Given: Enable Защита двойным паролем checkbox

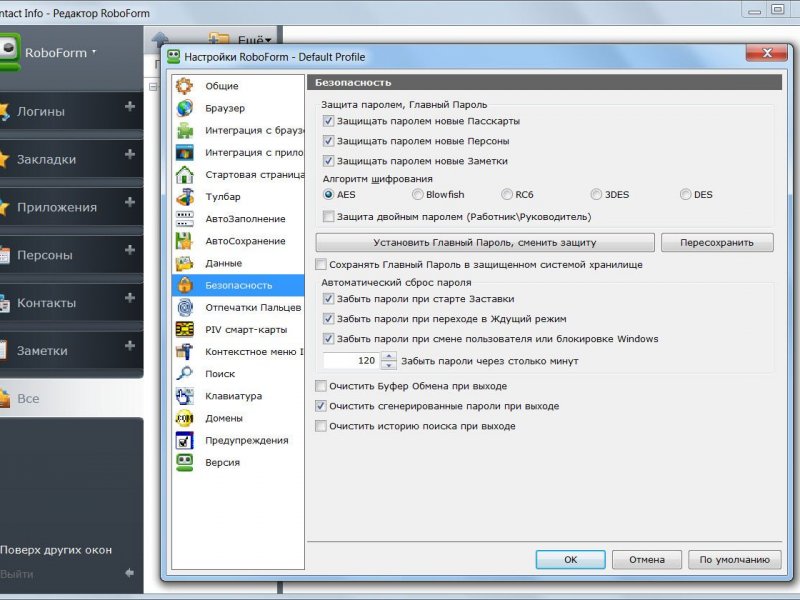Looking at the screenshot, I should coord(329,217).
